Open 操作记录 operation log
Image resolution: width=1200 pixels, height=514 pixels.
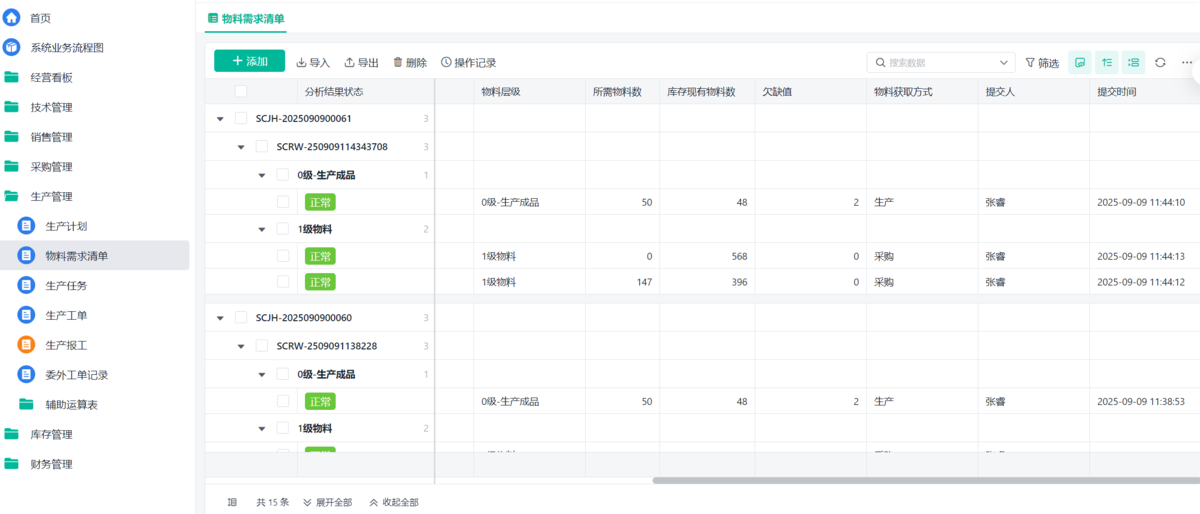[x=468, y=62]
